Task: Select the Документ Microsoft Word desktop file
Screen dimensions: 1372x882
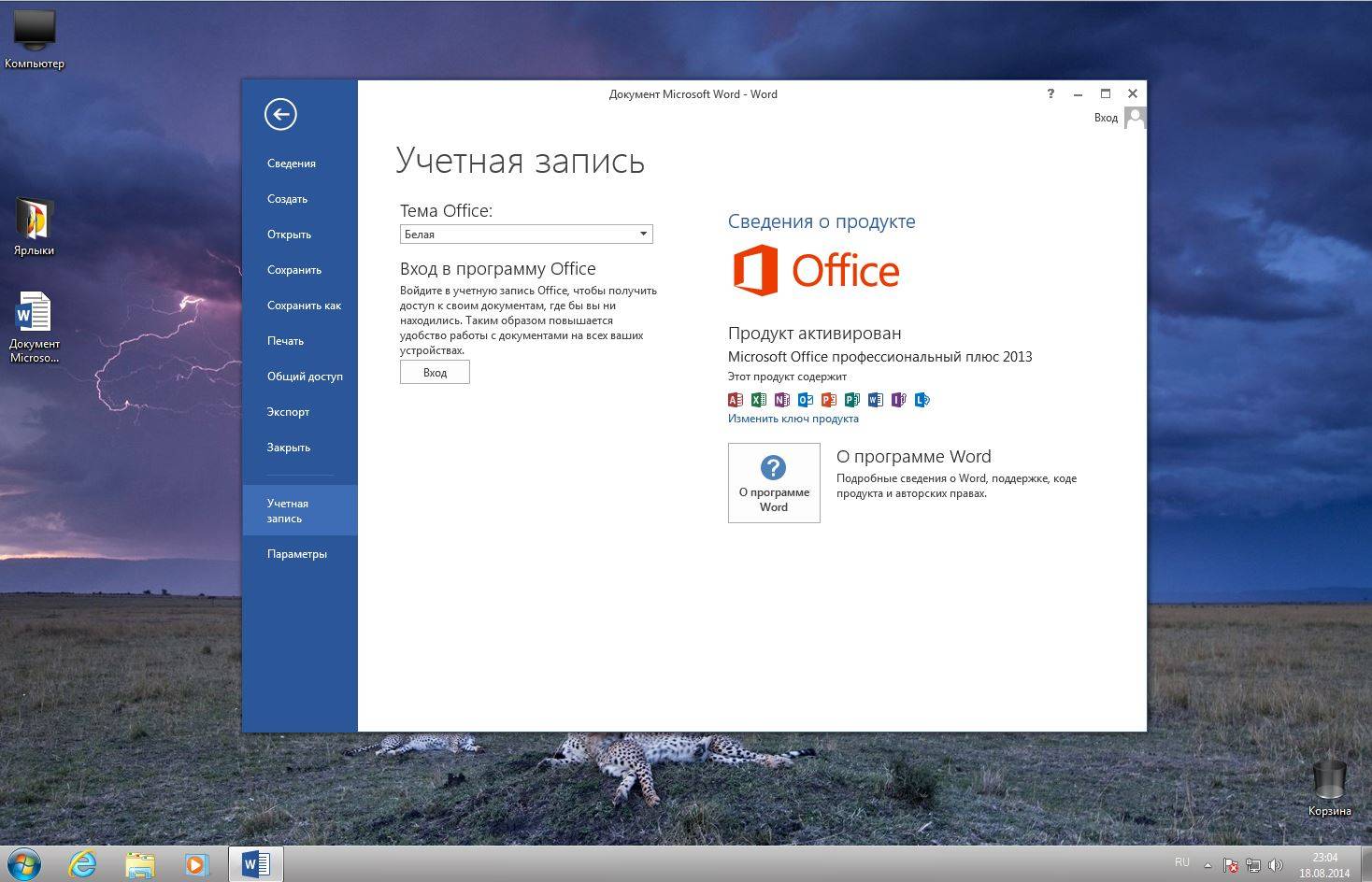Action: pos(35,327)
